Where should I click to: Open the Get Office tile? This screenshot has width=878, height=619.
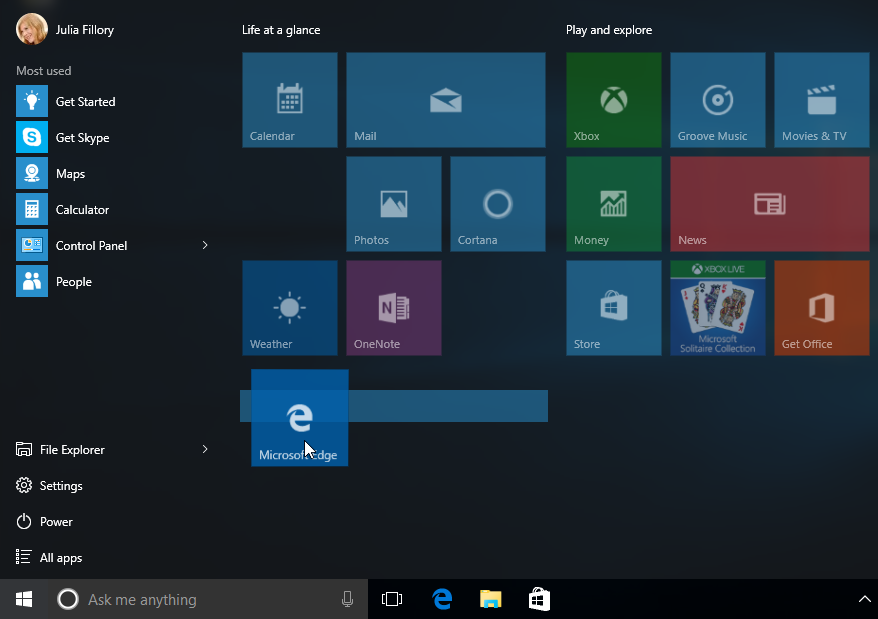click(x=821, y=307)
